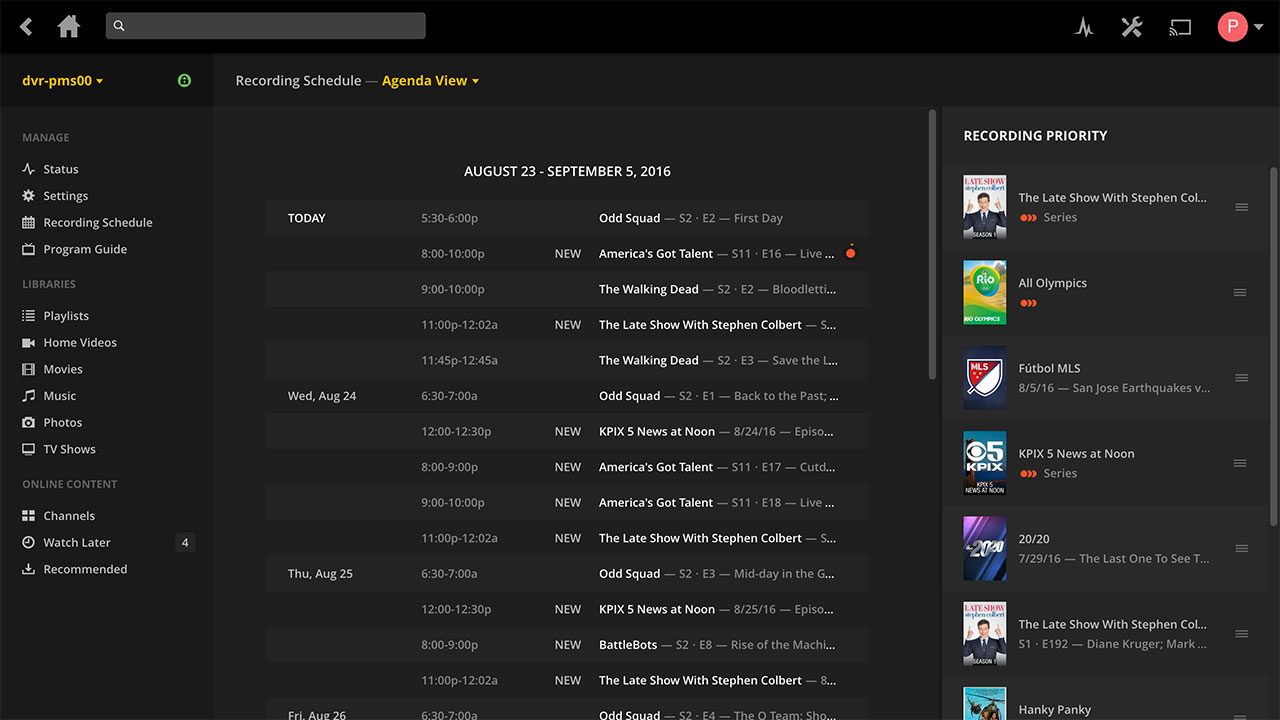Go back with the left arrow icon

[x=26, y=27]
